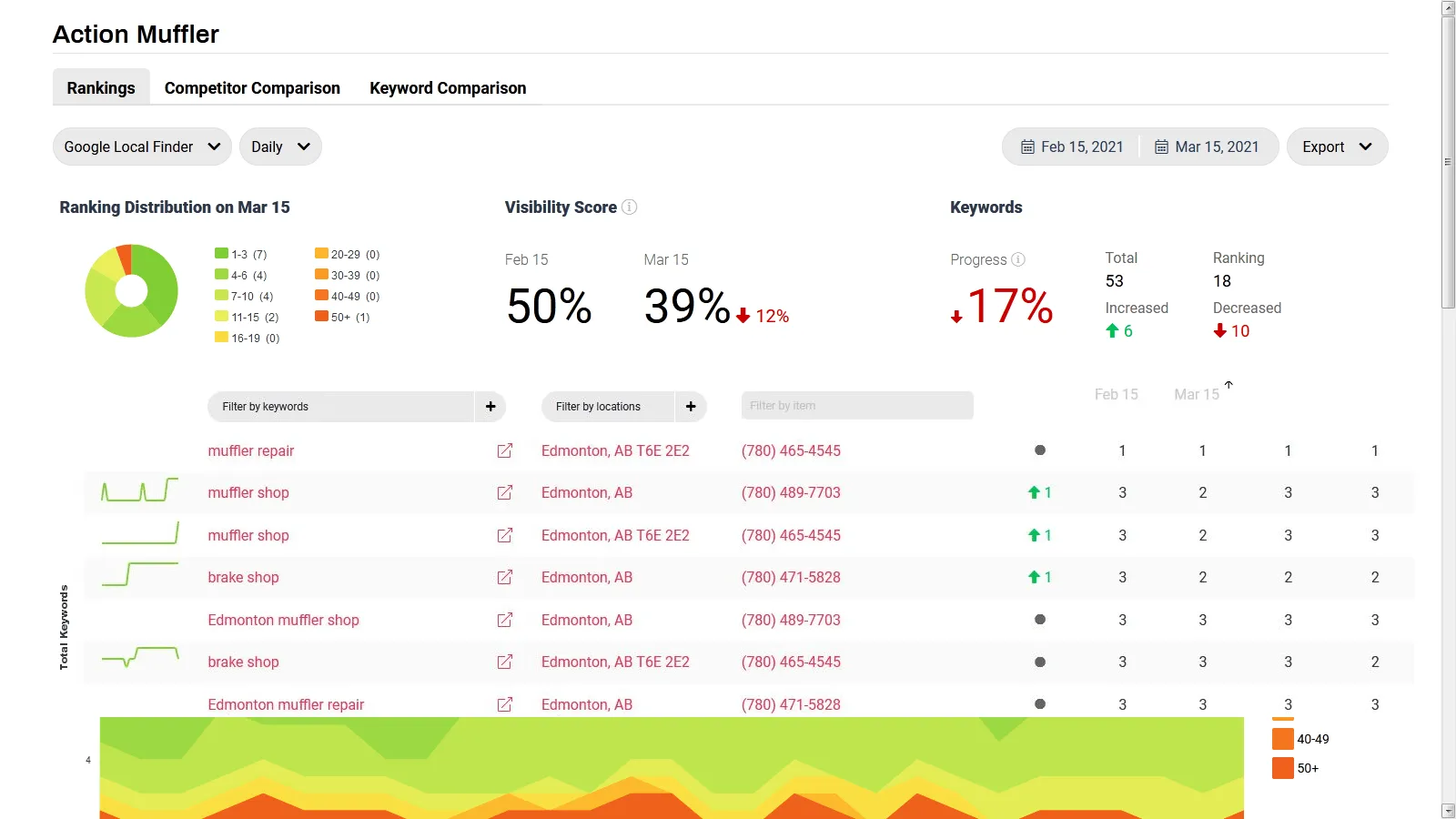Screen dimensions: 1456x819
Task: Open external link icon for Edmonton muffler shop
Action: [505, 620]
